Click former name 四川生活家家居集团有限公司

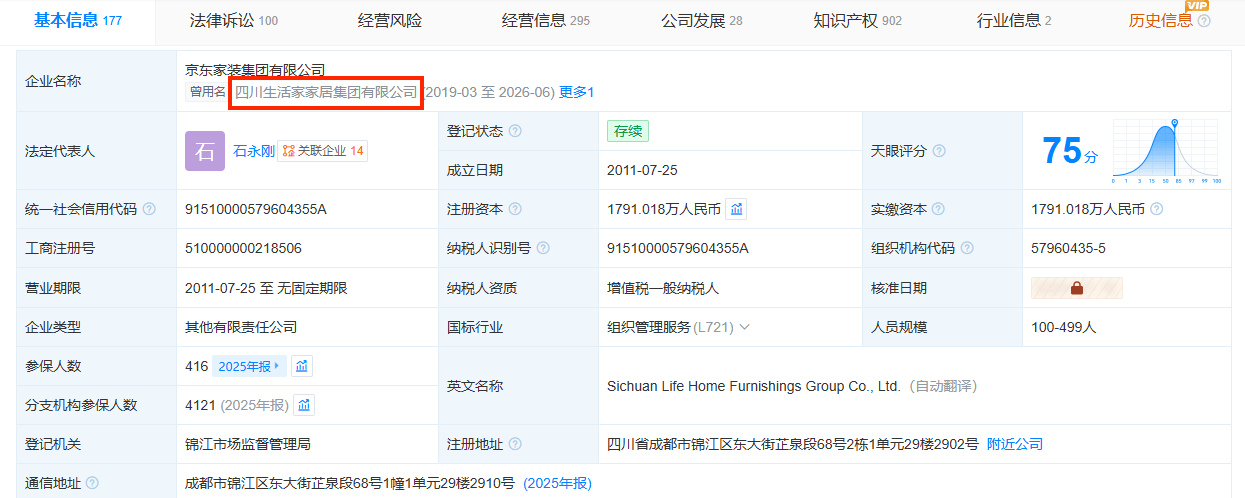[326, 92]
